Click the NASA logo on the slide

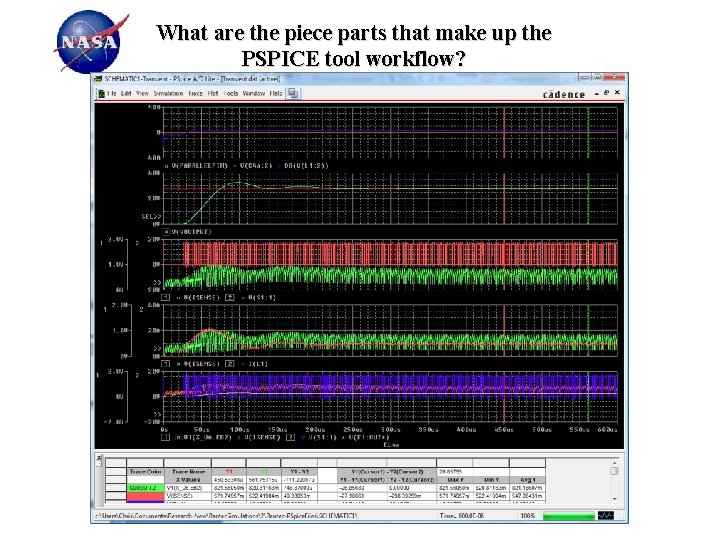[x=91, y=42]
